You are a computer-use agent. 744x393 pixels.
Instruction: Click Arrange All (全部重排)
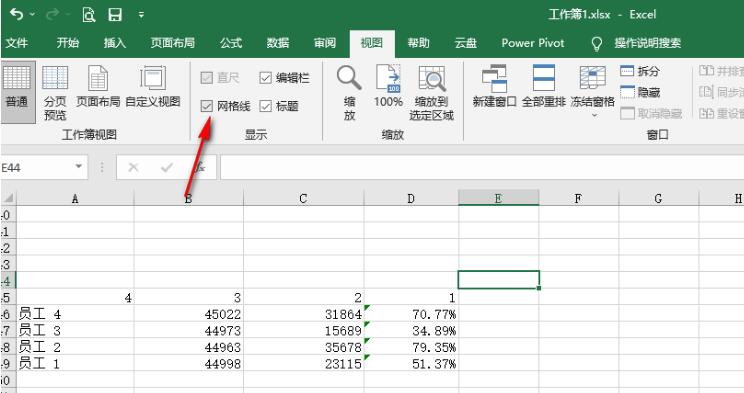[544, 86]
